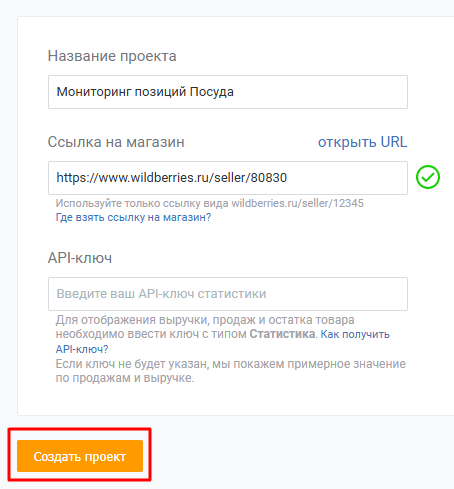Click the wildberries.ru/seller/12345 hint text
The image size is (454, 489).
pyautogui.click(x=297, y=203)
